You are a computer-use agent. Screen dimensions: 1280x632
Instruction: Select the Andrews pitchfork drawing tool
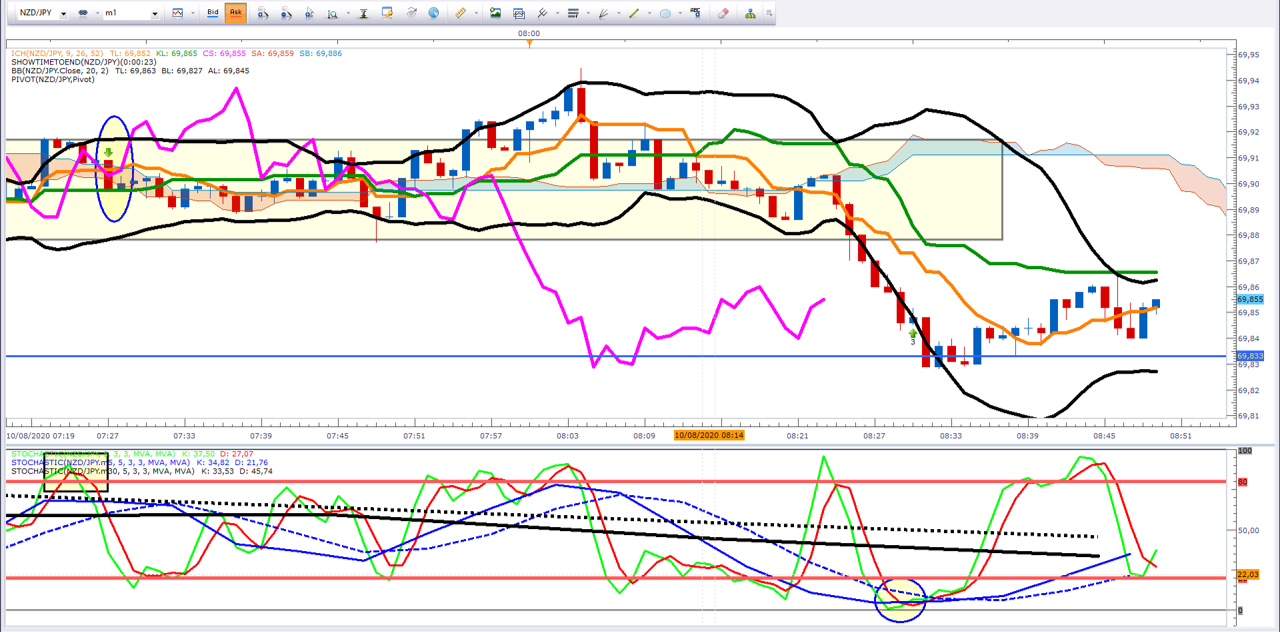(542, 13)
